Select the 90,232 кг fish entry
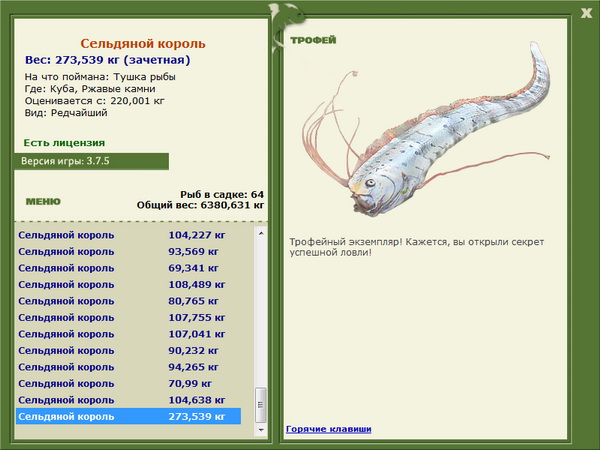The image size is (600, 450). [129, 351]
